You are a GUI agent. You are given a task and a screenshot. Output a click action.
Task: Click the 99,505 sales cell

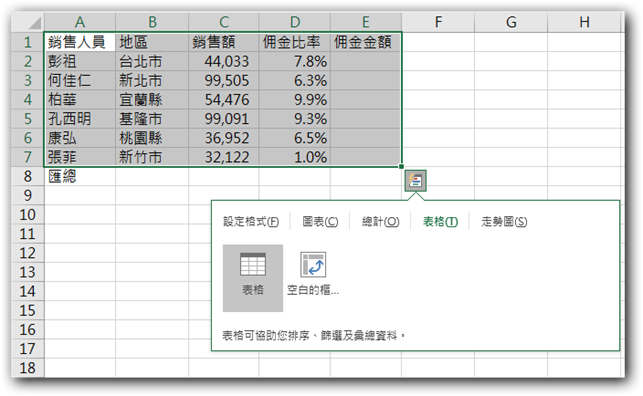click(x=224, y=80)
